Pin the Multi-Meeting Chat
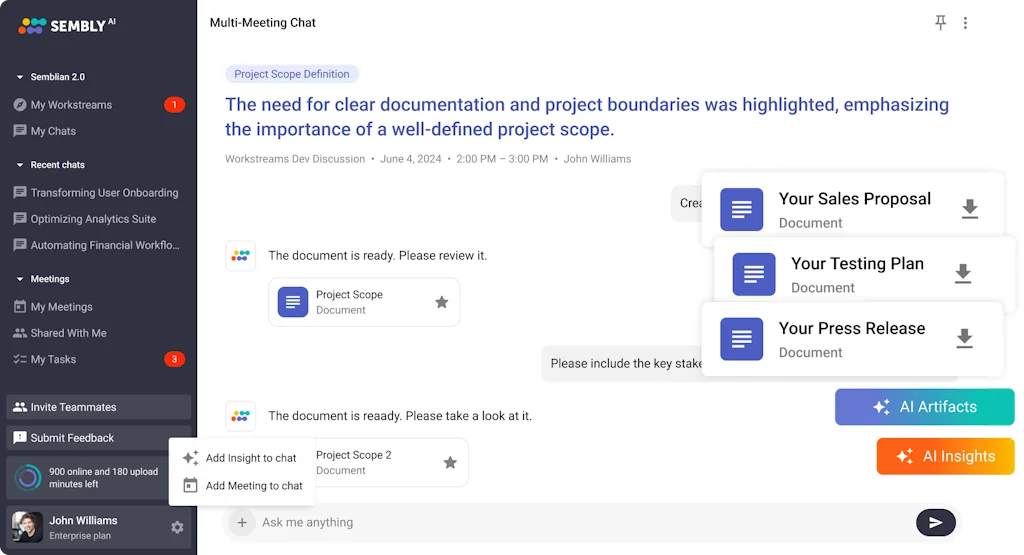1024x555 pixels. [x=940, y=23]
